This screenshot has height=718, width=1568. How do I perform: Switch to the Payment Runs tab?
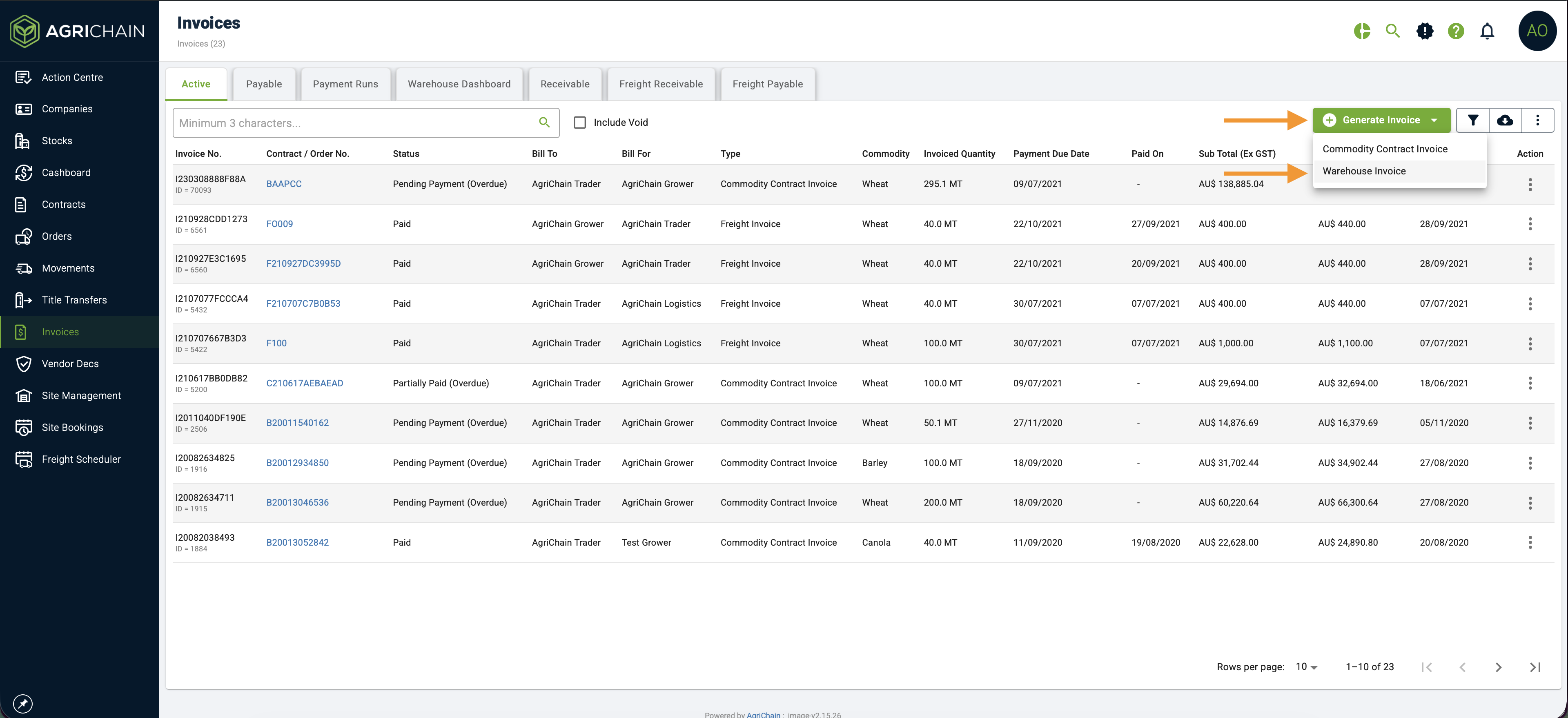coord(345,85)
